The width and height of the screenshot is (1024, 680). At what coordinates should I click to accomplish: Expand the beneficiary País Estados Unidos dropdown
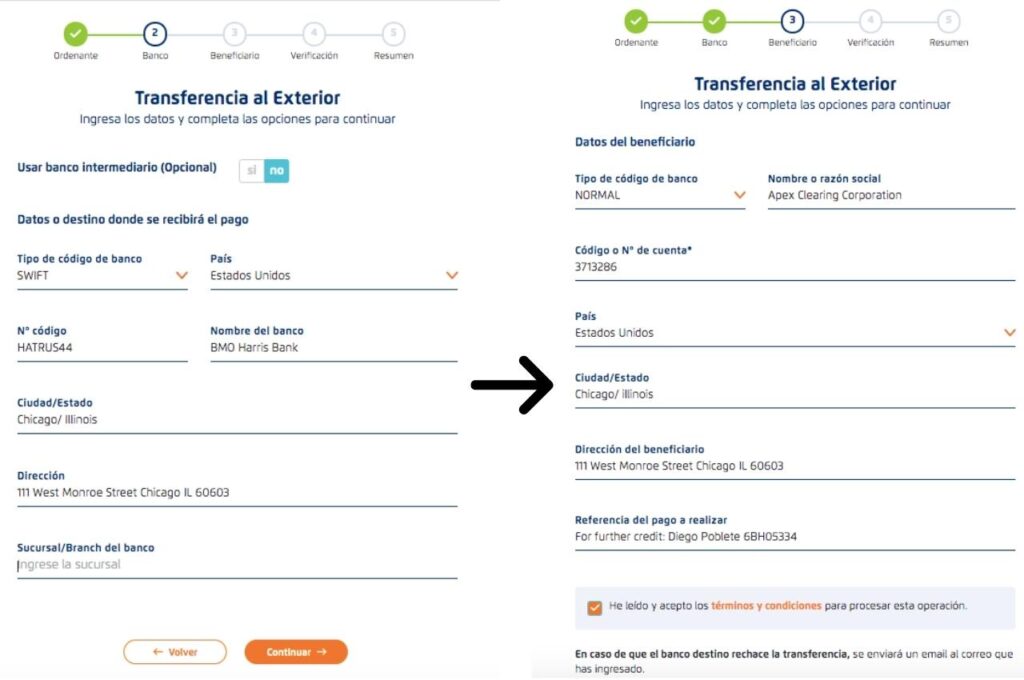point(795,332)
